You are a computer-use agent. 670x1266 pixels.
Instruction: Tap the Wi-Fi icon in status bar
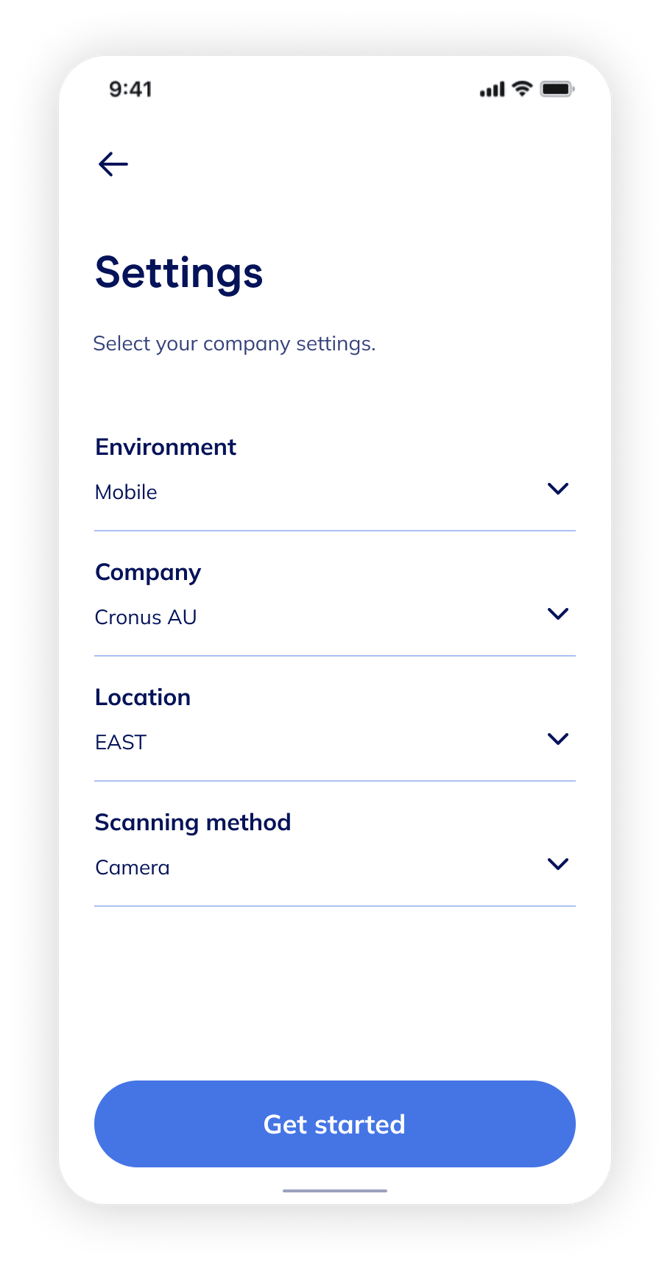coord(521,89)
